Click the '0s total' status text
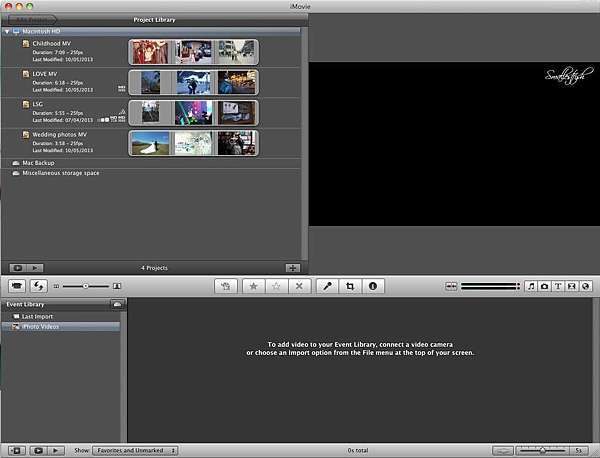This screenshot has width=600, height=458. tap(358, 450)
